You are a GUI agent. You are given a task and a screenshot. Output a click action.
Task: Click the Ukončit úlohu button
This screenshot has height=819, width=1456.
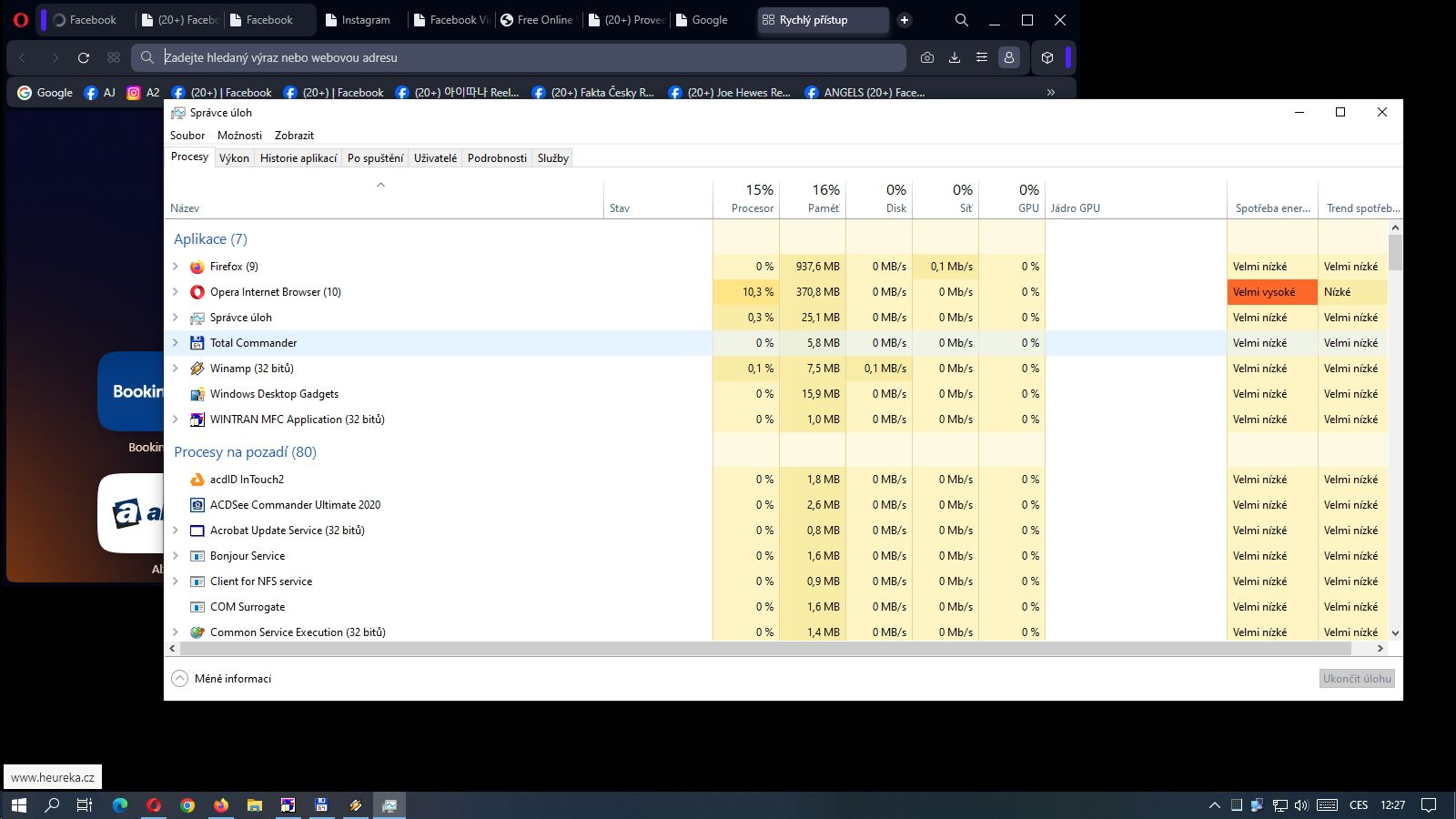pos(1357,679)
